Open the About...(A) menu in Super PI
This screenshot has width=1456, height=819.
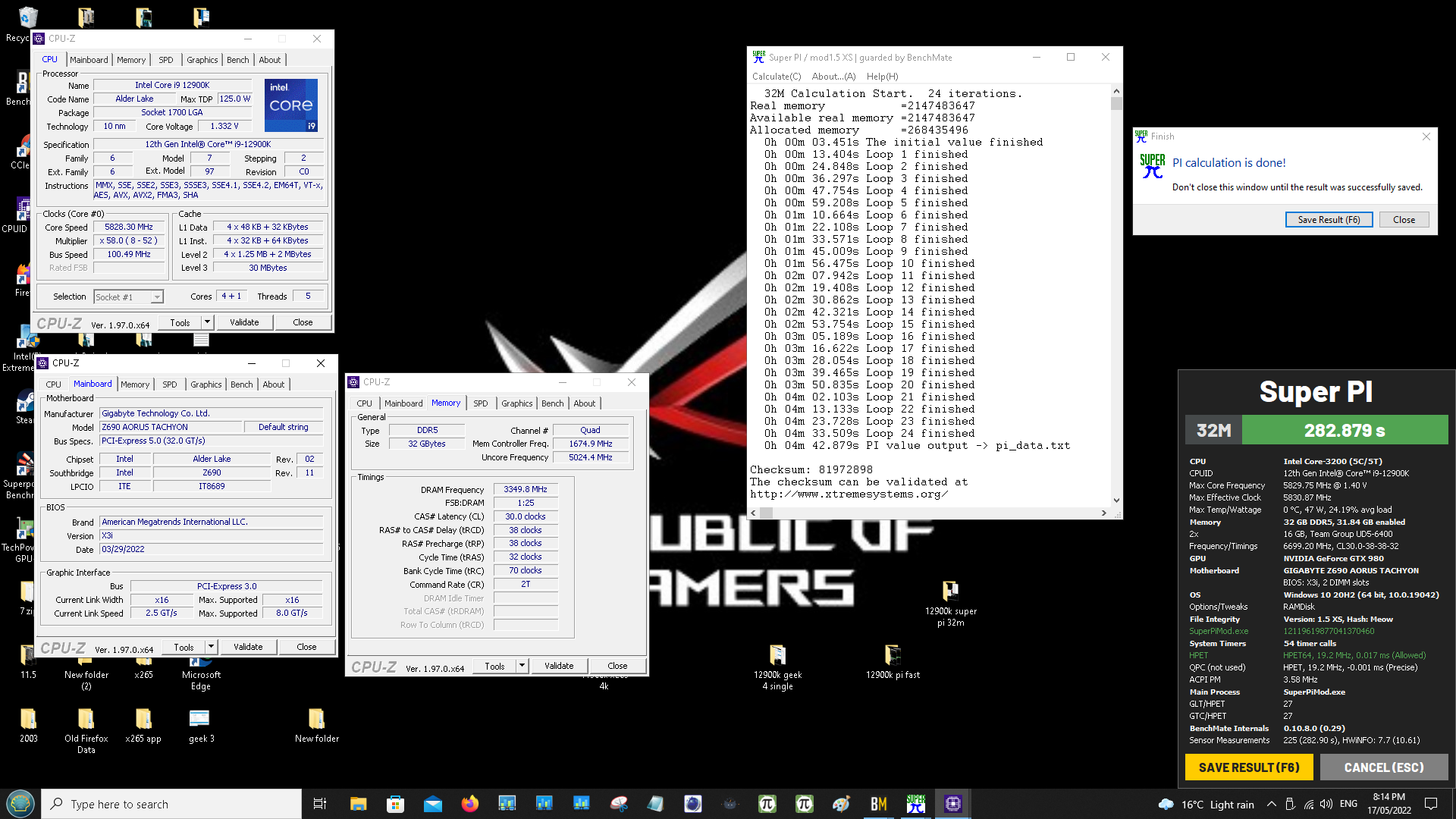coord(833,77)
